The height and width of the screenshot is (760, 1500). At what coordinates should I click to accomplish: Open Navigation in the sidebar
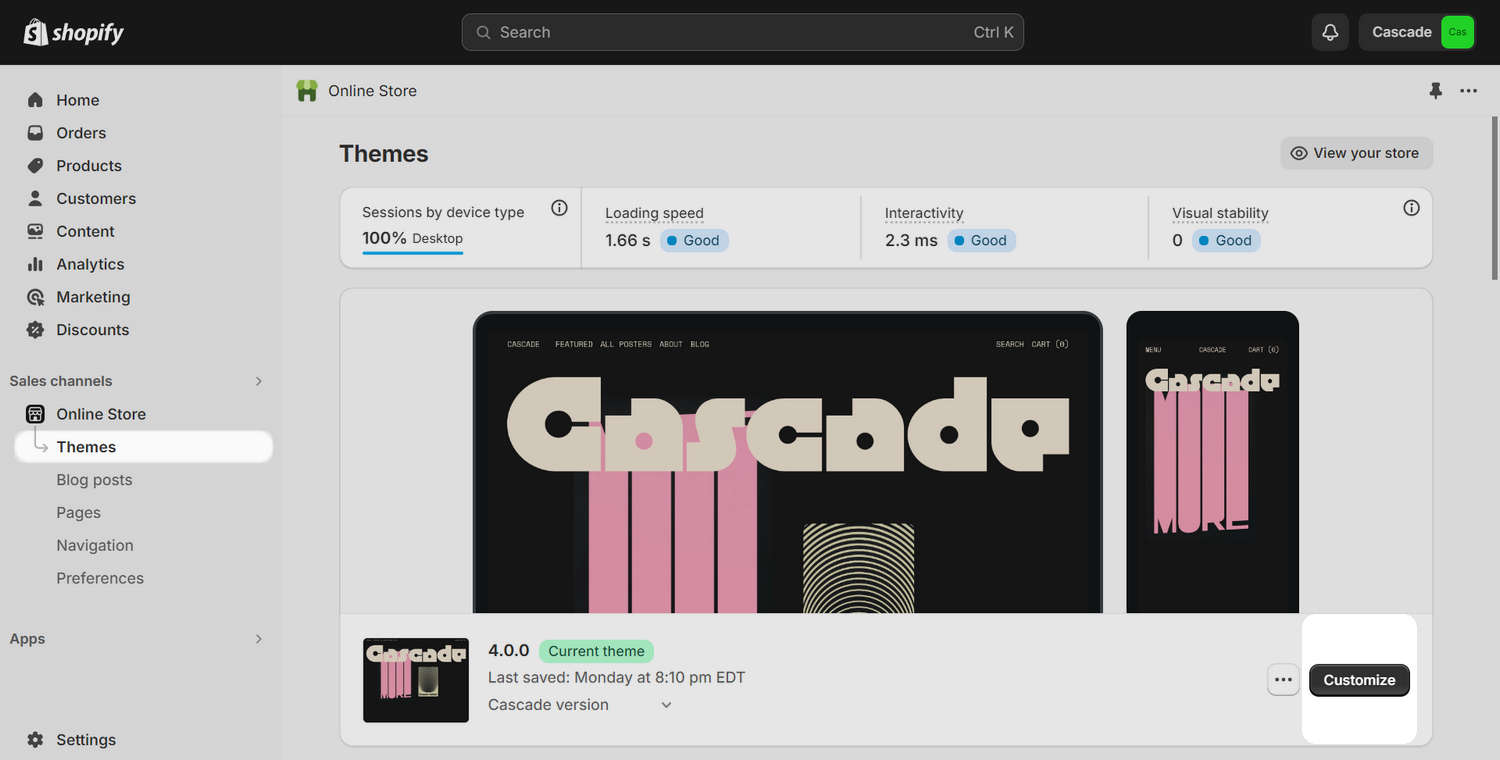tap(95, 546)
